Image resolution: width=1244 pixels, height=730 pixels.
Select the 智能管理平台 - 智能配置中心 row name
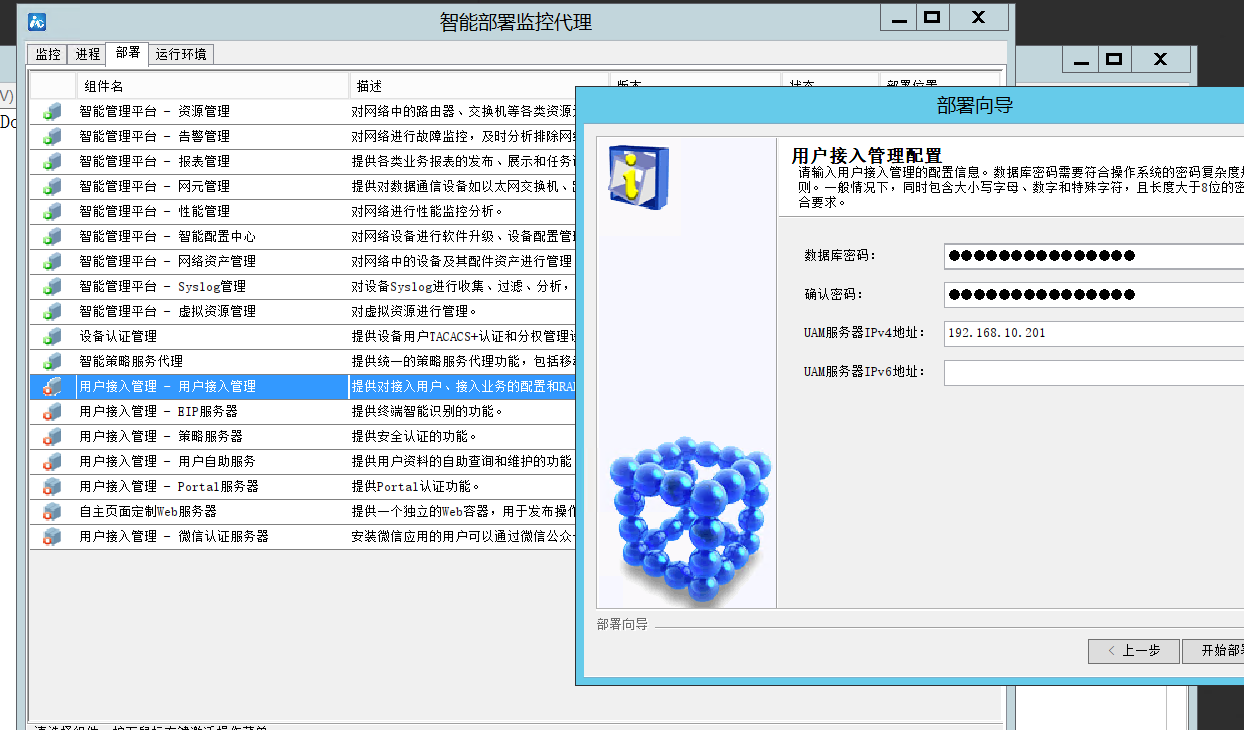click(167, 236)
